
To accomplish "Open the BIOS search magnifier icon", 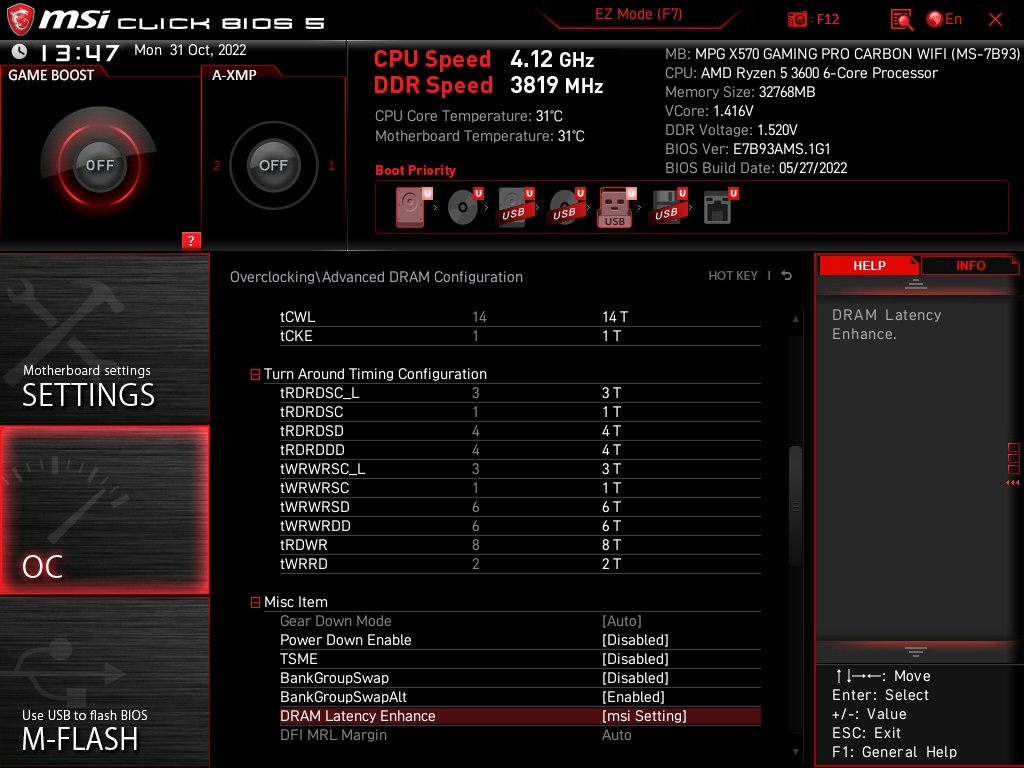I will pyautogui.click(x=901, y=19).
